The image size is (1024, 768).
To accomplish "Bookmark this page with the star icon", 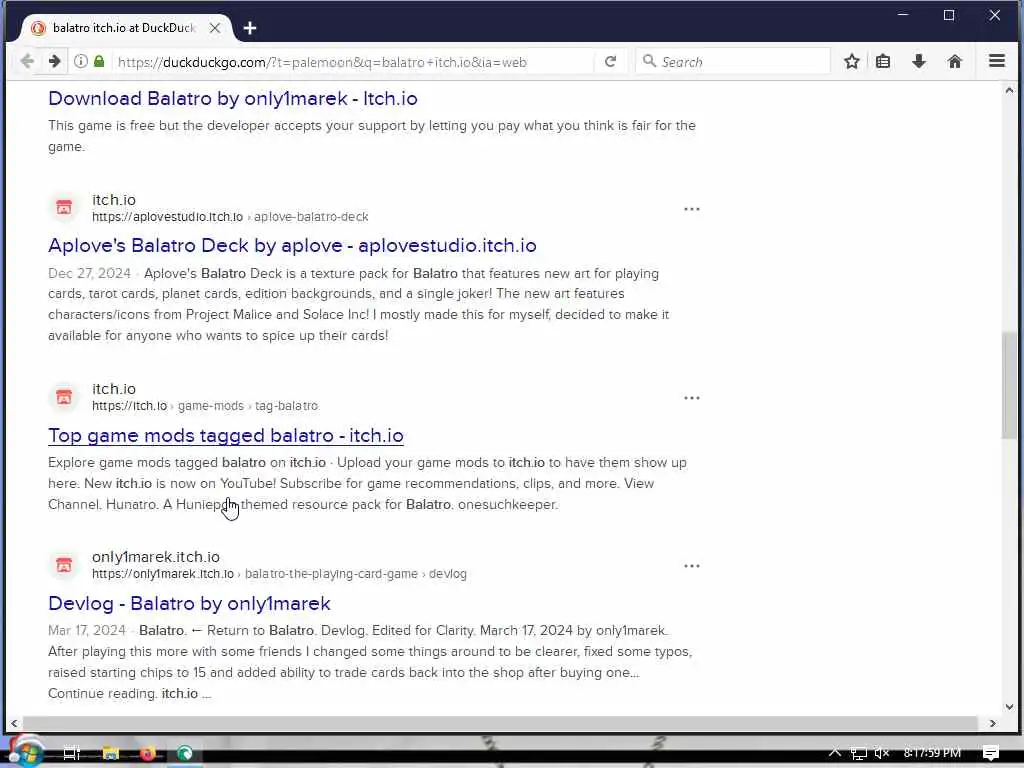I will tap(852, 61).
